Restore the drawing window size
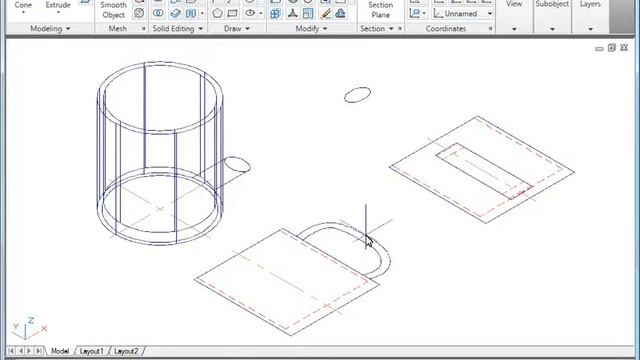Screen dimensions: 640x360 pos(611,48)
